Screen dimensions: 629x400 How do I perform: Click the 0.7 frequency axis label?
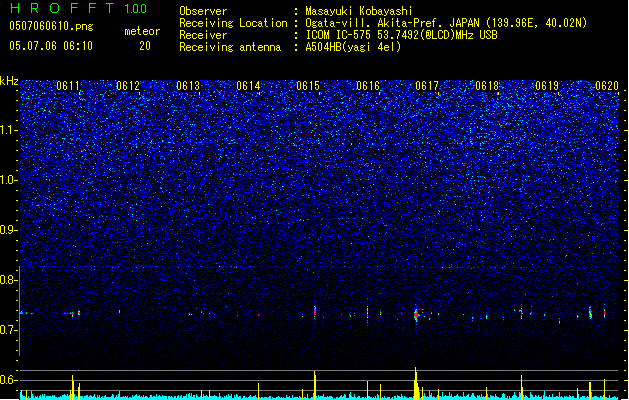[x=9, y=330]
